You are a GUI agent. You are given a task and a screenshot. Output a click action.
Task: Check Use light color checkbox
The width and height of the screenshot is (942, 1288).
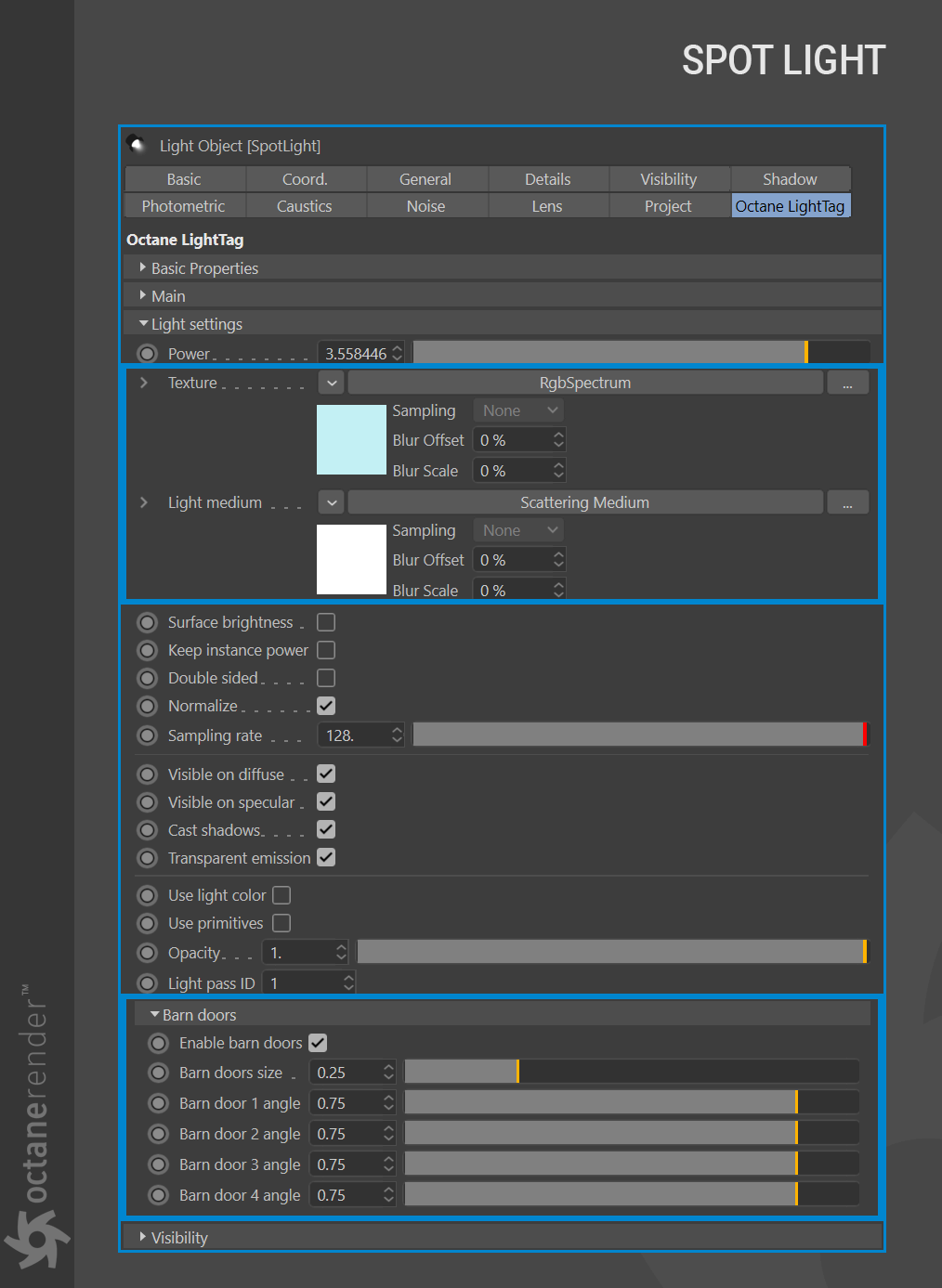(281, 895)
